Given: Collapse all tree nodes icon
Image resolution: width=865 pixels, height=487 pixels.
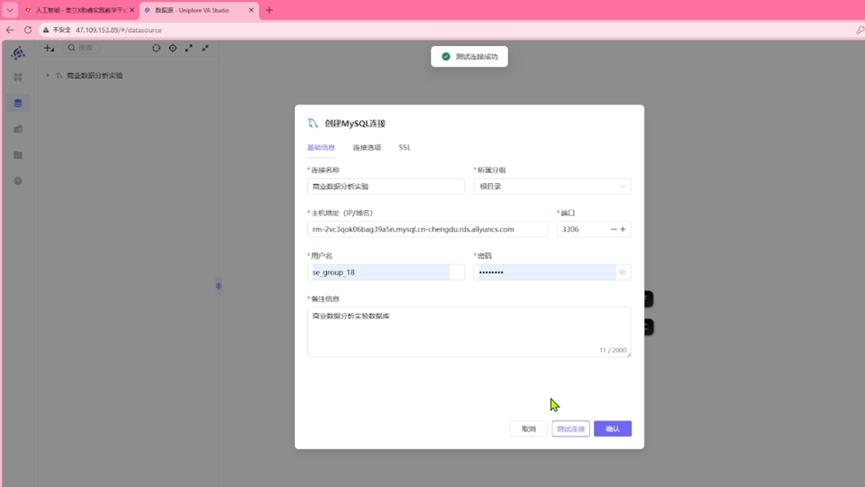Looking at the screenshot, I should coord(205,48).
